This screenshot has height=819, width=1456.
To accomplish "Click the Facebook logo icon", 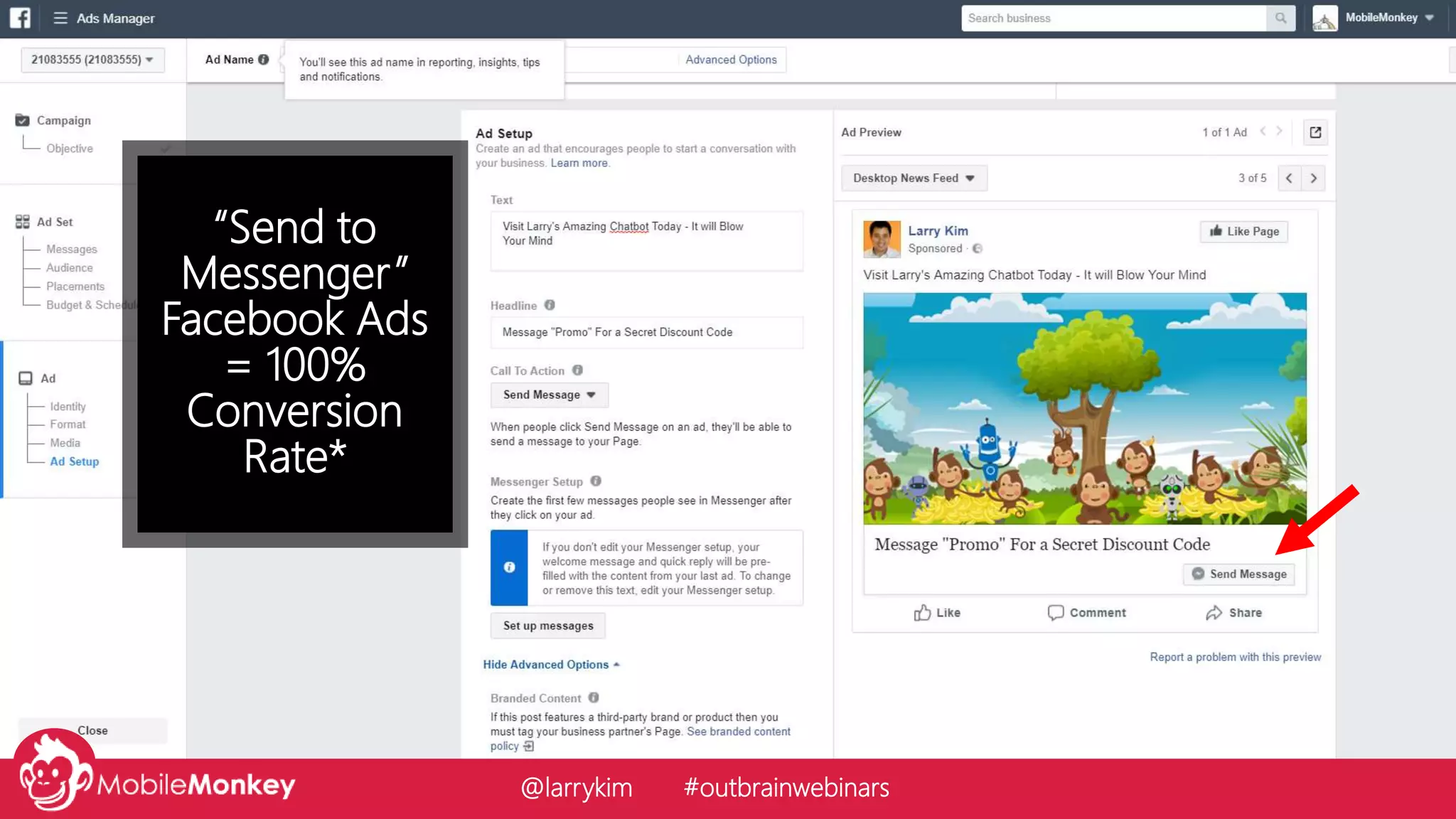I will pos(20,18).
